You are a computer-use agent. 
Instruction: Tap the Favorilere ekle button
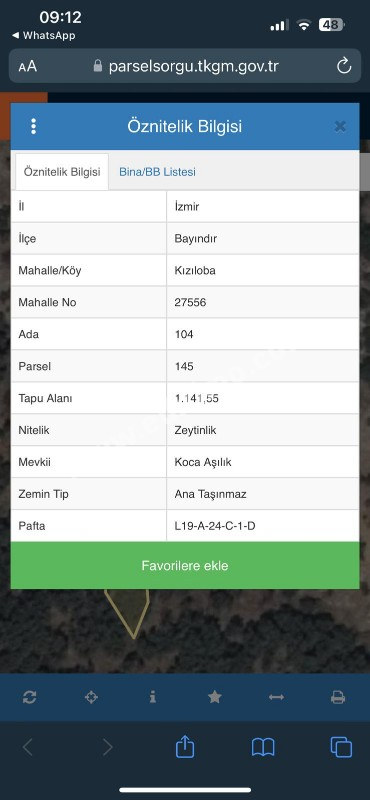[x=185, y=565]
